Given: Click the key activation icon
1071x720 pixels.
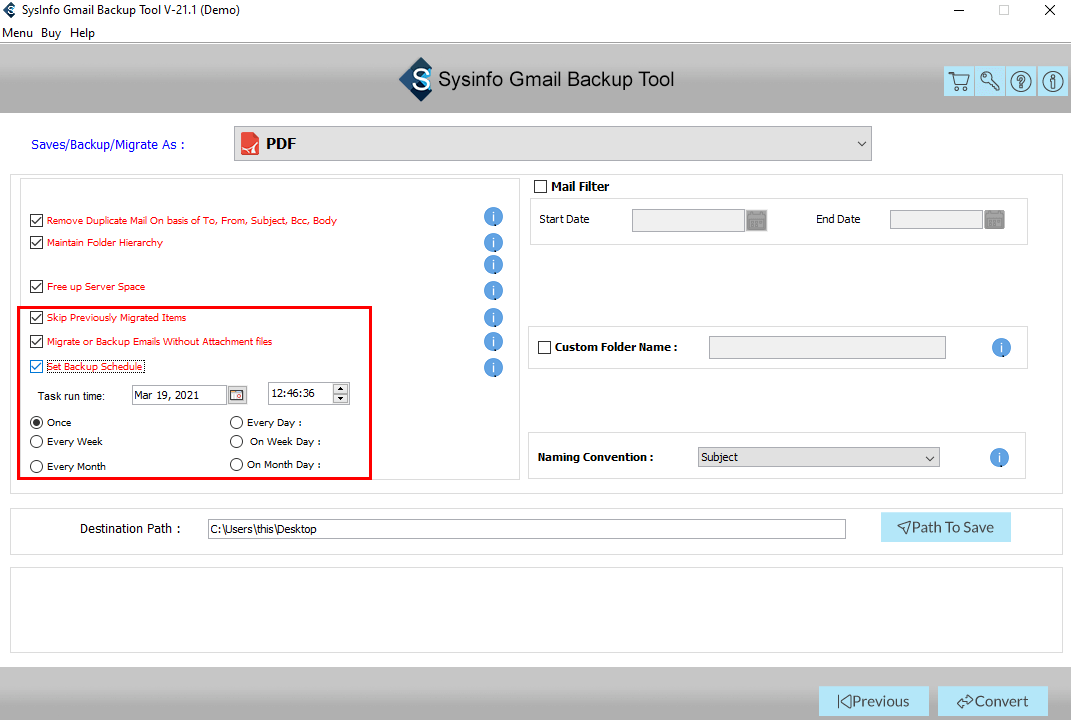Looking at the screenshot, I should tap(990, 81).
